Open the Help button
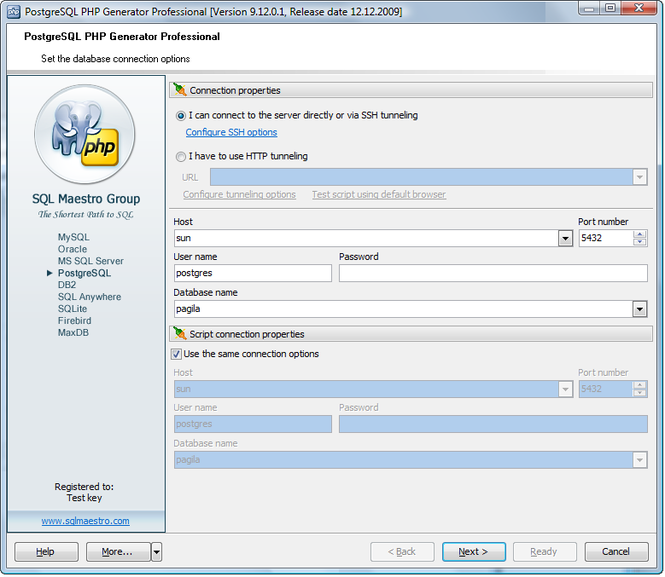Image resolution: width=665 pixels, height=577 pixels. tap(46, 552)
